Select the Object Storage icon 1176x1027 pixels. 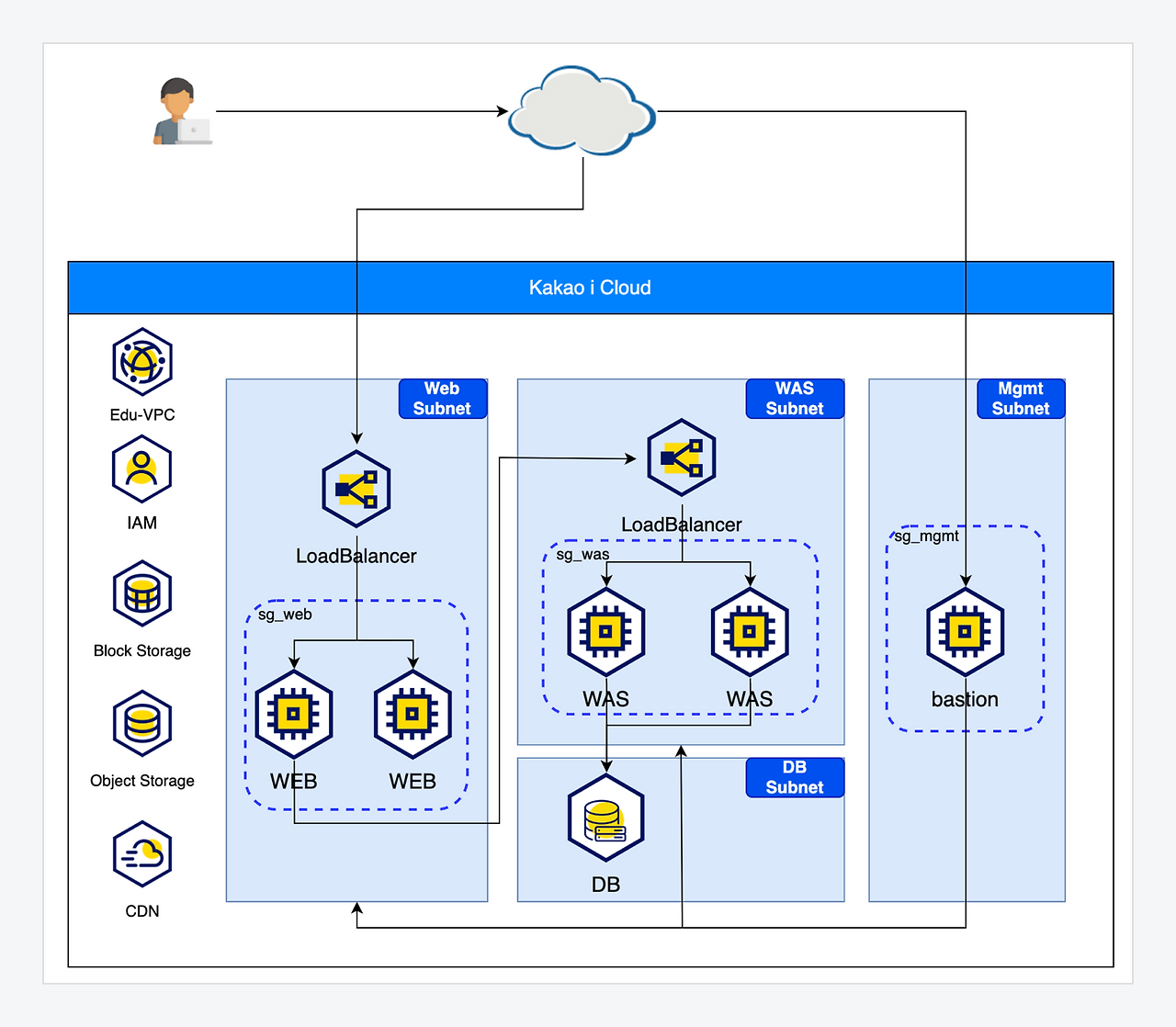142,724
